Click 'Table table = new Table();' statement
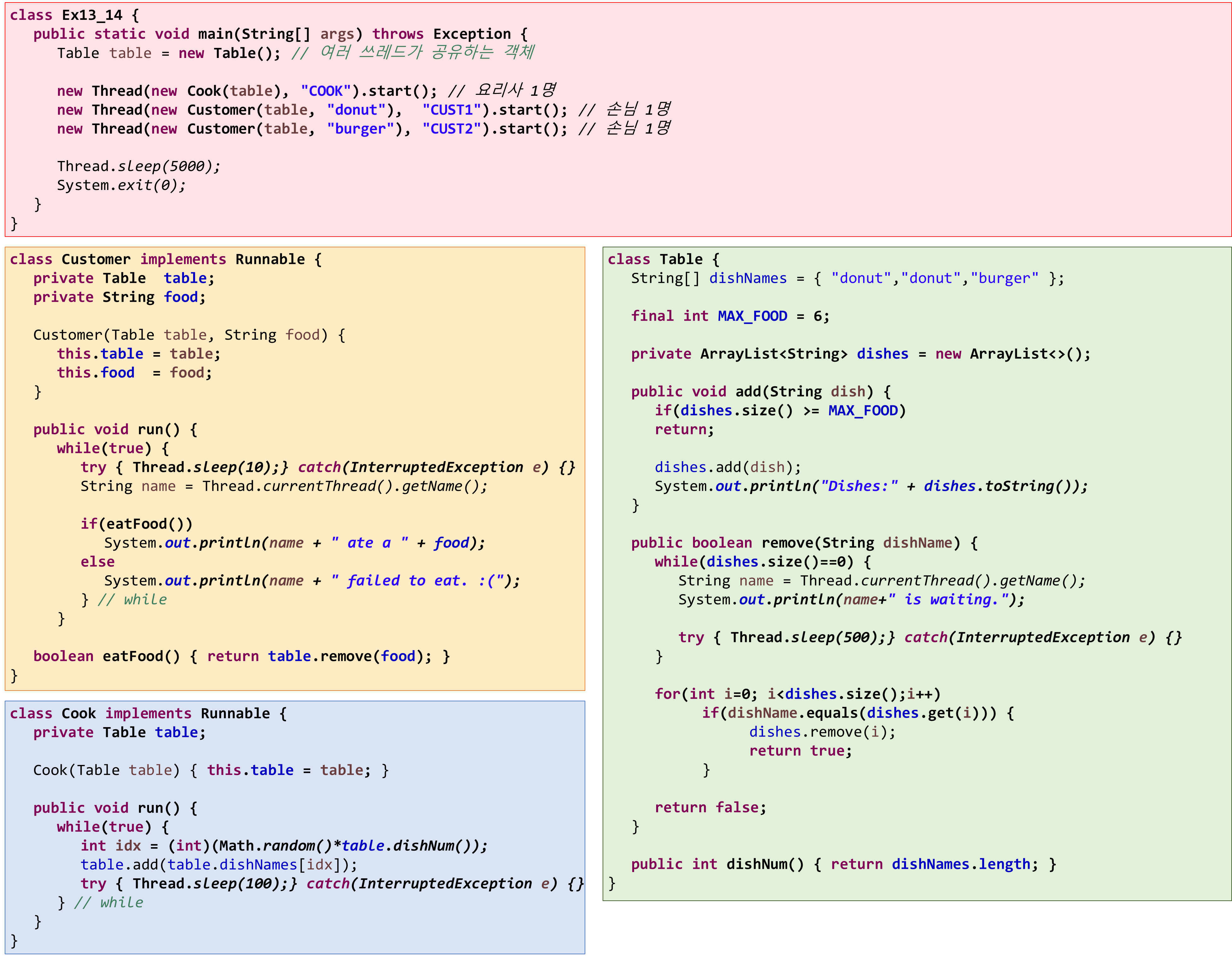Screen dimensions: 1232x959 pyautogui.click(x=169, y=53)
